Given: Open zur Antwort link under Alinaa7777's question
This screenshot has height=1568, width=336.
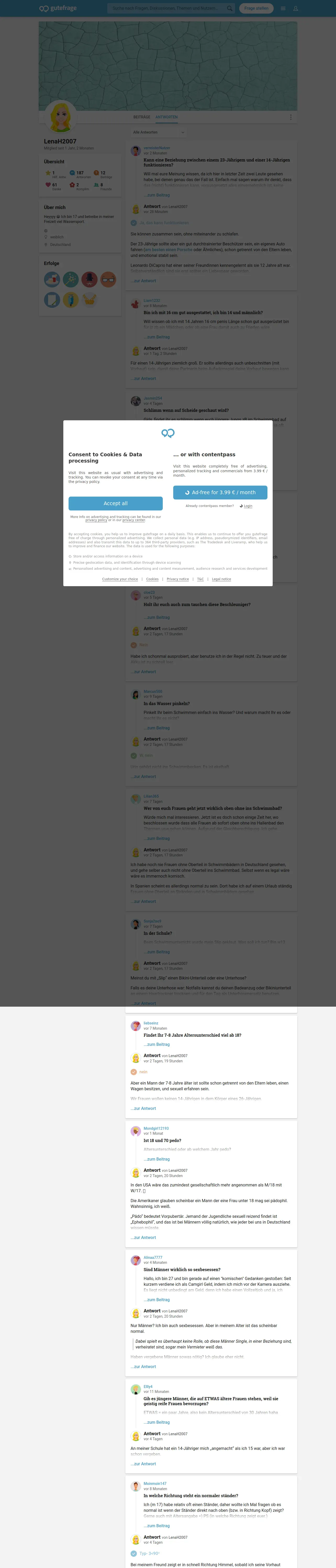Looking at the screenshot, I should pos(143,1367).
